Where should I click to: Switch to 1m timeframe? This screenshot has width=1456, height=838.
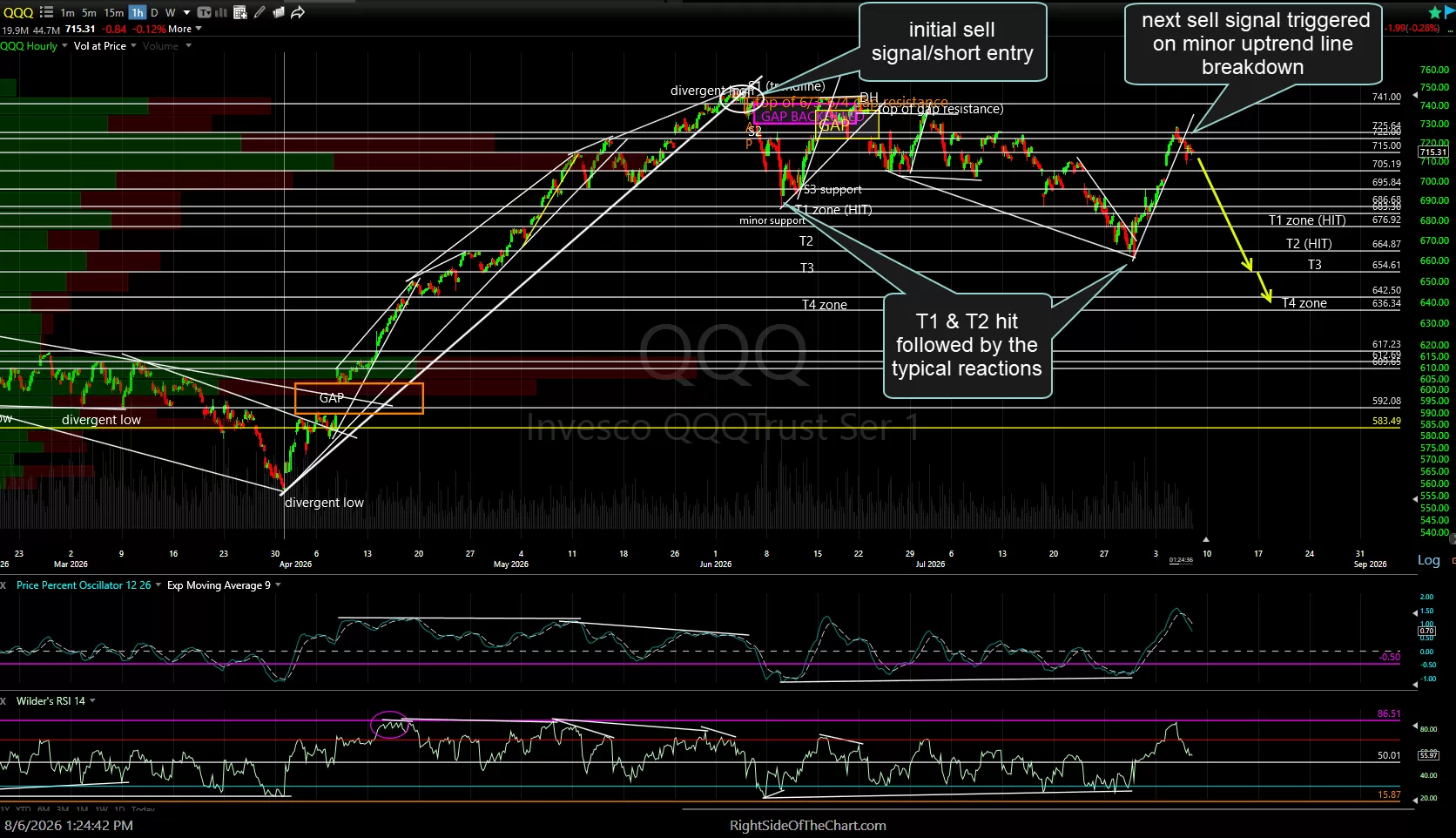pos(67,12)
